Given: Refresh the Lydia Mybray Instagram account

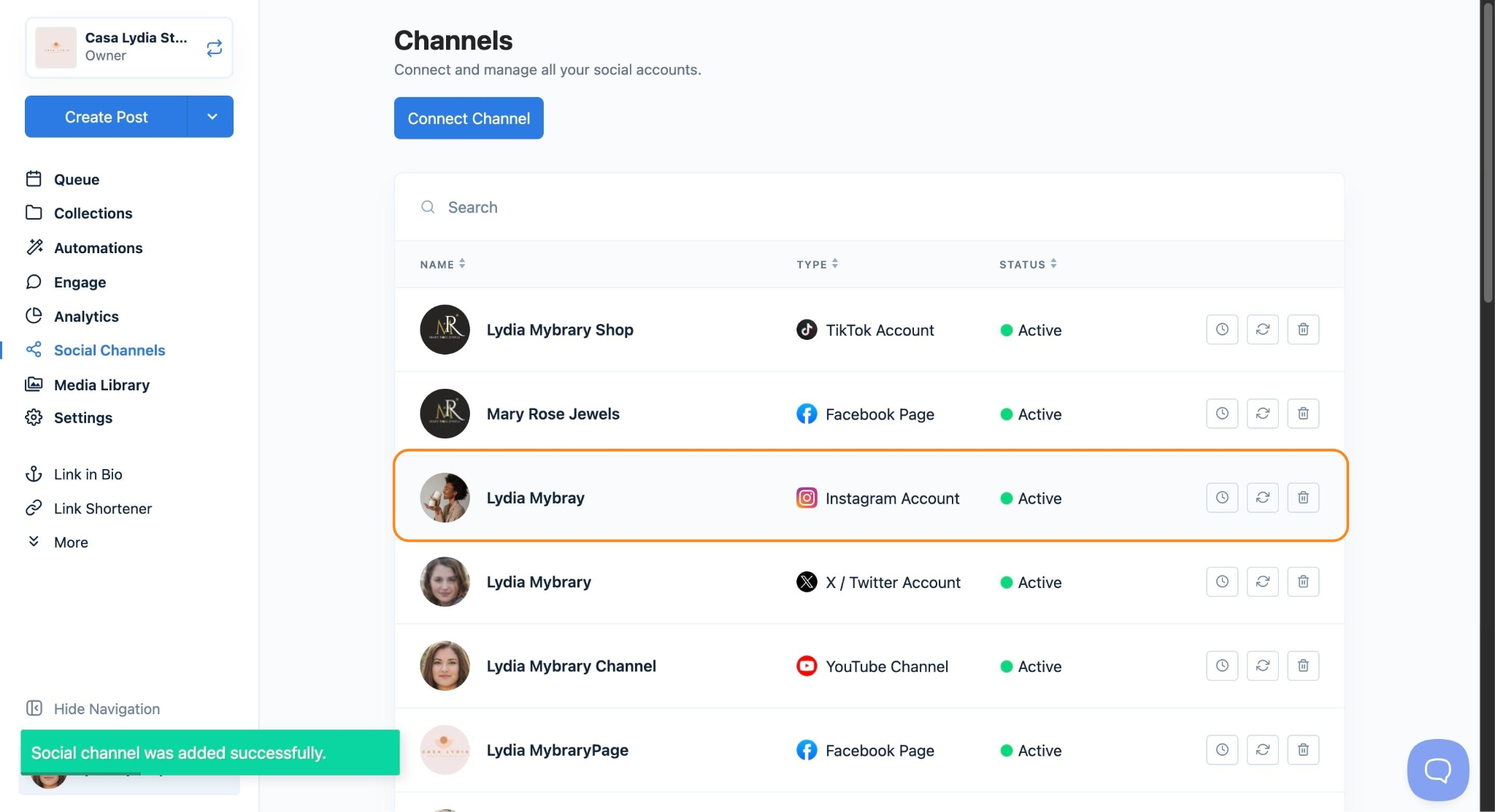Looking at the screenshot, I should point(1262,498).
